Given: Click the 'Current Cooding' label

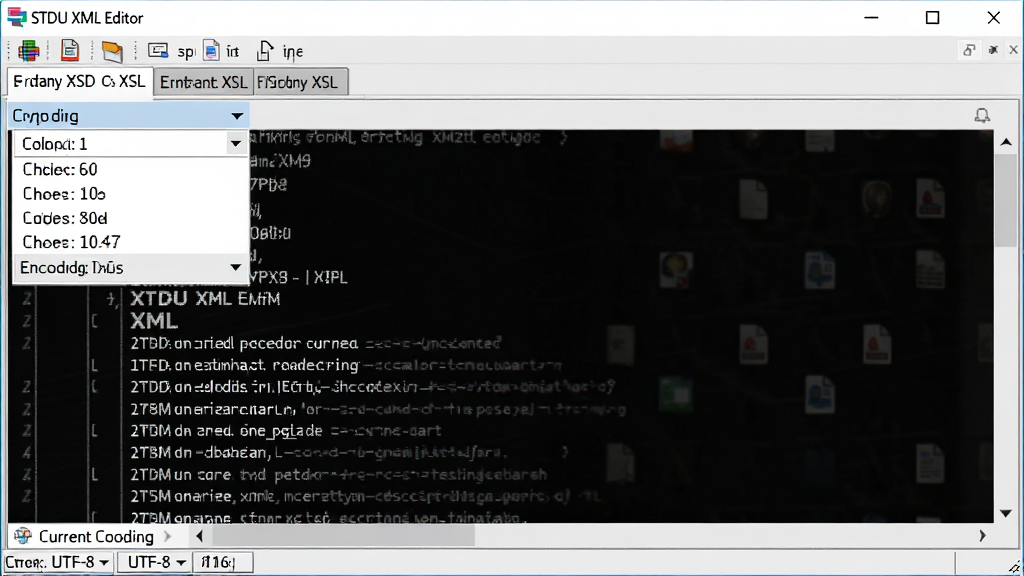Looking at the screenshot, I should 96,537.
